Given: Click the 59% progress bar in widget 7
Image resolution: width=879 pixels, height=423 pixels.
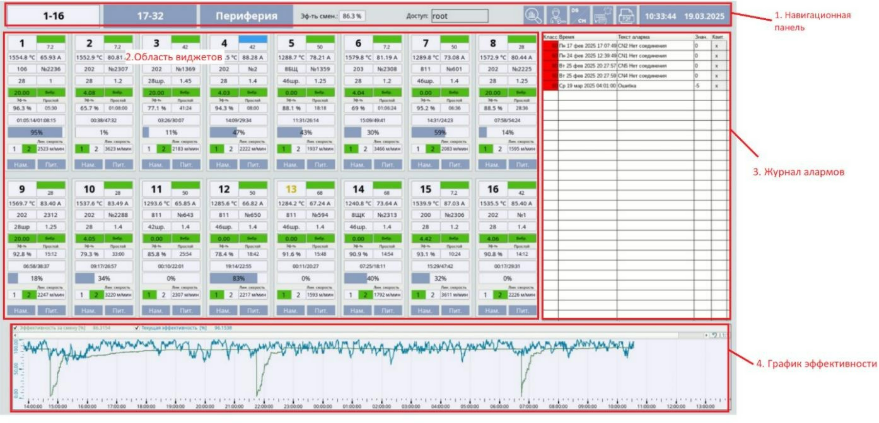Looking at the screenshot, I should [440, 132].
